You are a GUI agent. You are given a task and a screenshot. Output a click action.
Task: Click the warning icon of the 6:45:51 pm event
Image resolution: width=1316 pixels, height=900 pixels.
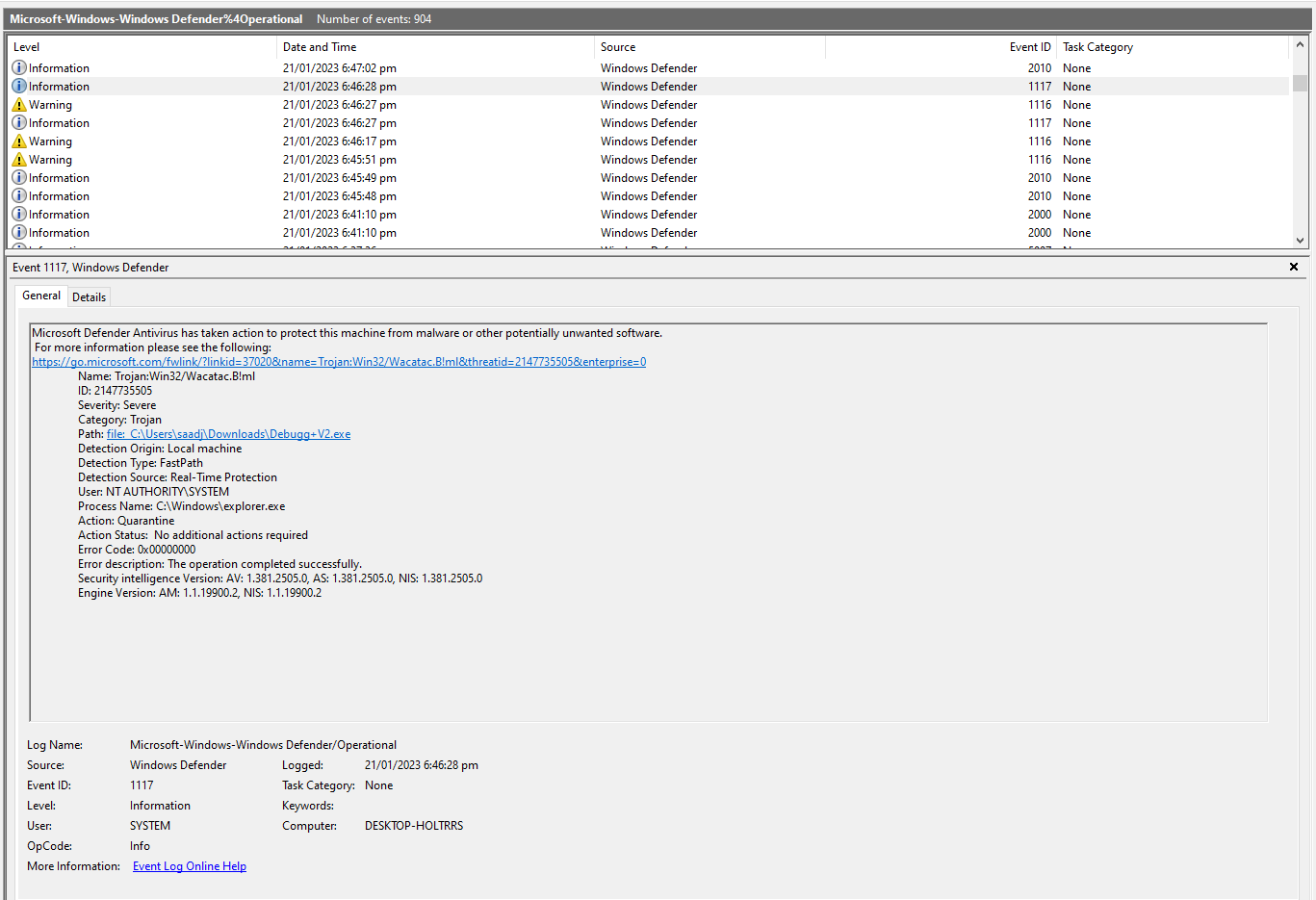coord(18,160)
